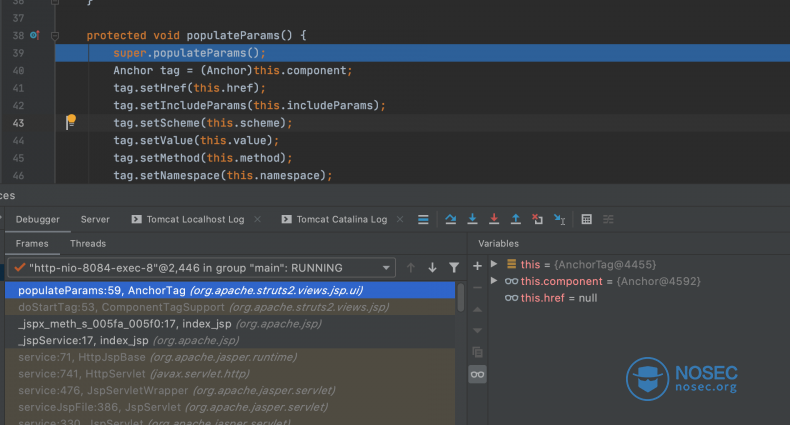Click the tag.setNamespace(this.namespace) line

223,175
